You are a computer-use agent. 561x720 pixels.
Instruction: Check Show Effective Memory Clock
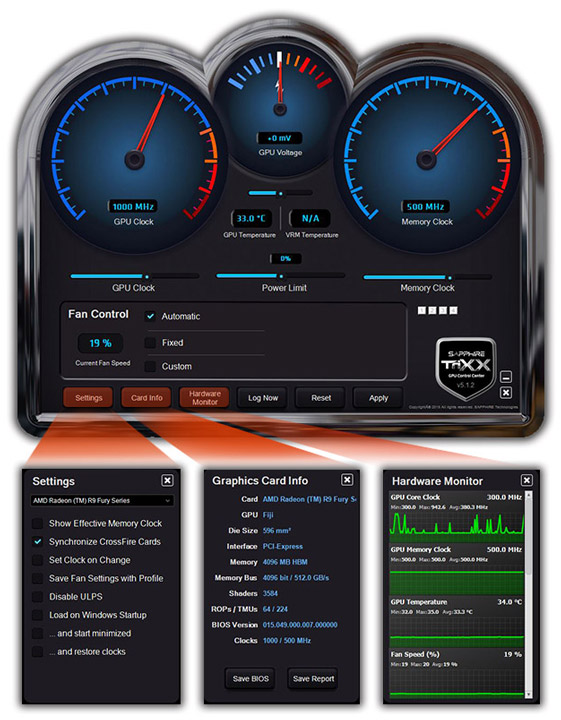tap(38, 523)
